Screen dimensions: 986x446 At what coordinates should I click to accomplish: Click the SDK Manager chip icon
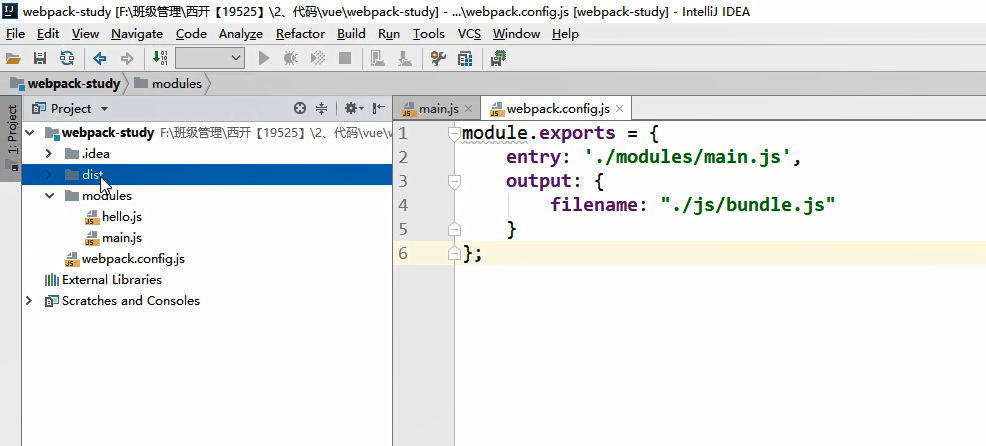[x=499, y=59]
